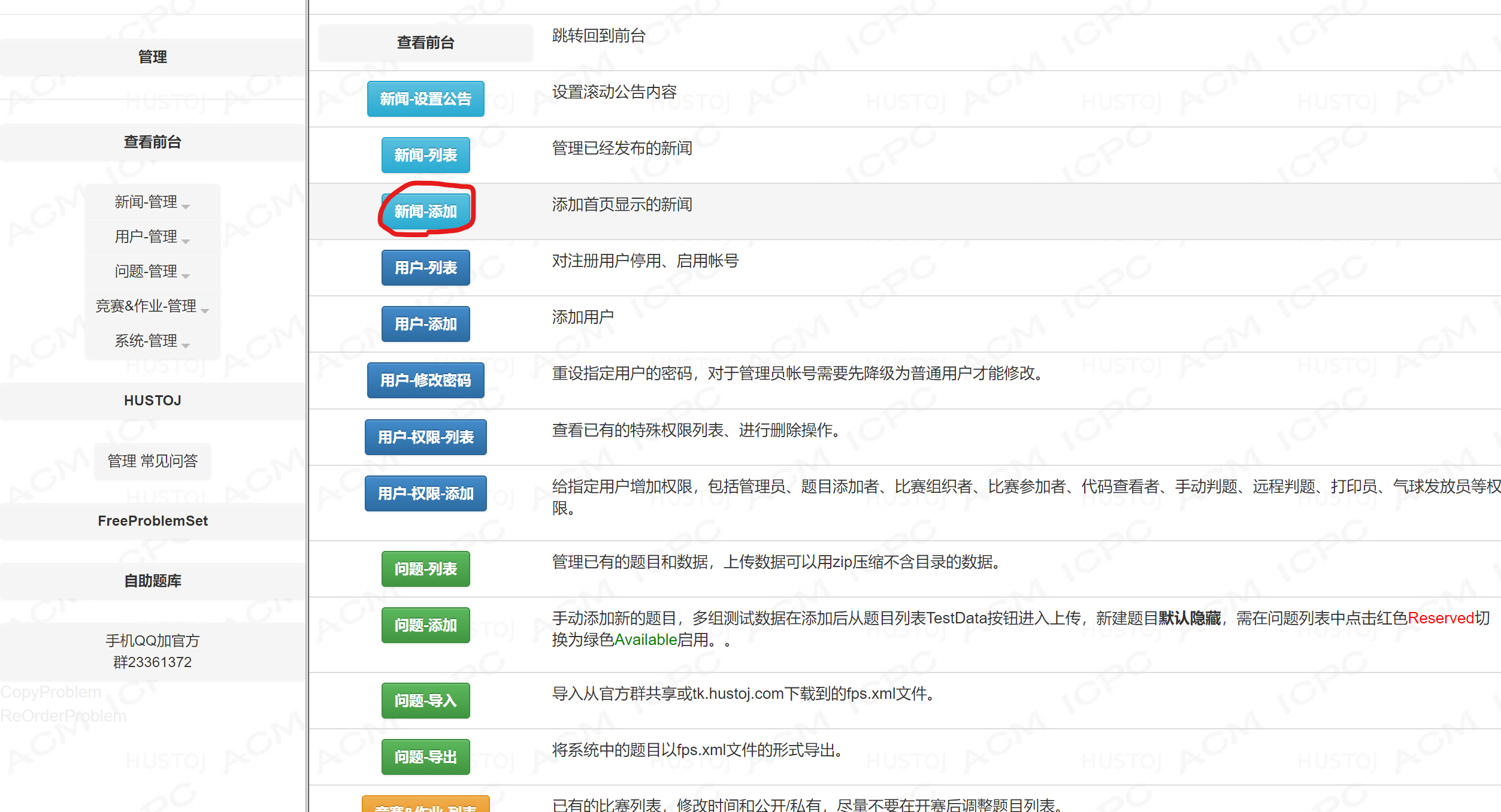Click the description text 添加用户

click(583, 317)
